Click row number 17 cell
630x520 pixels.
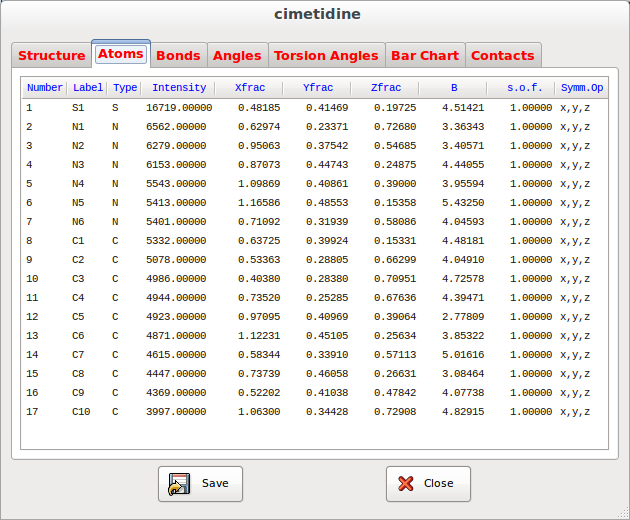pyautogui.click(x=32, y=411)
